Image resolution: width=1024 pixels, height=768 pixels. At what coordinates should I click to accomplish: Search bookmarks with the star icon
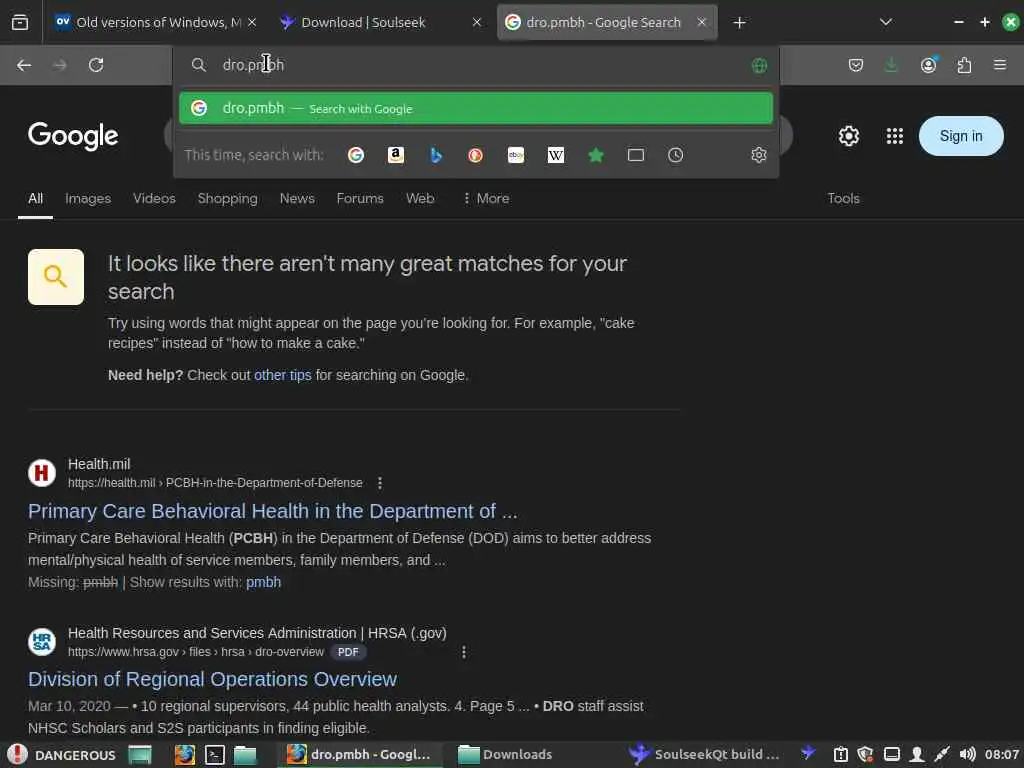click(x=596, y=155)
